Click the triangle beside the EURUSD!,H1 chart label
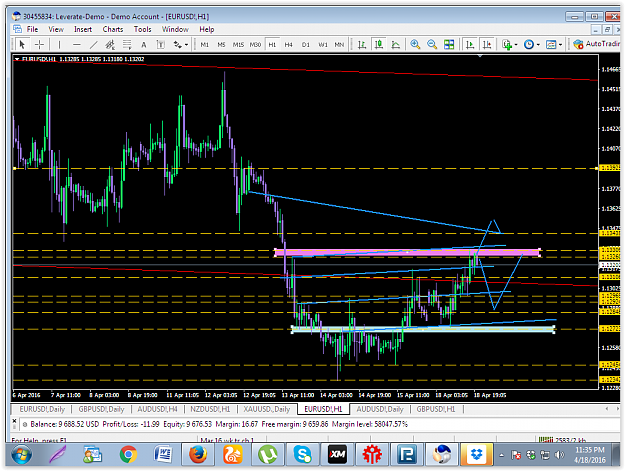The image size is (625, 471). [17, 59]
